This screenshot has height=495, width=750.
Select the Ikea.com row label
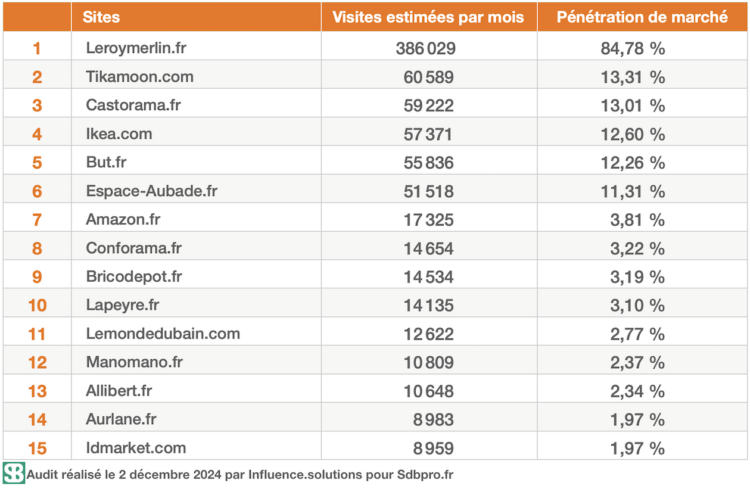(x=120, y=133)
